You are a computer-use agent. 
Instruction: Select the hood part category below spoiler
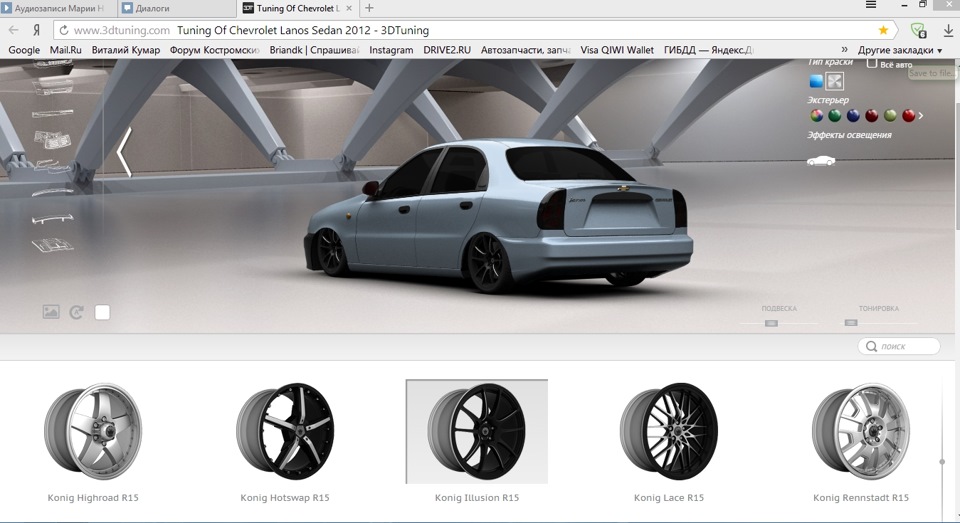[x=53, y=246]
